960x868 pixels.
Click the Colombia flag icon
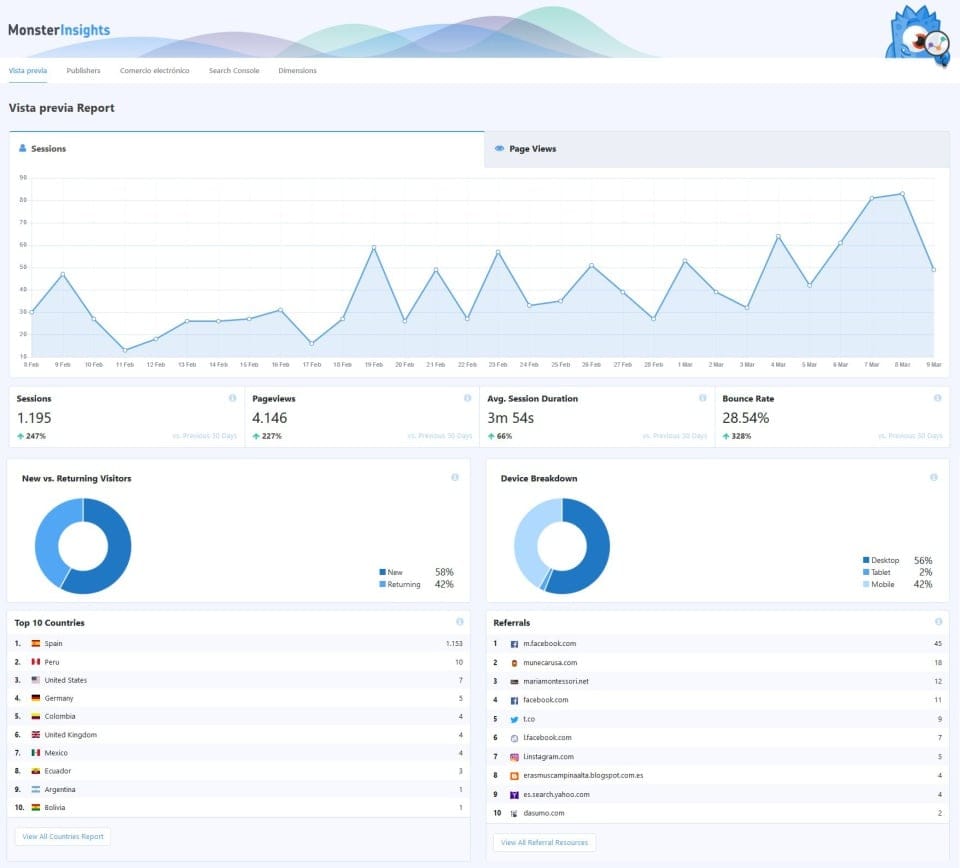click(x=36, y=716)
